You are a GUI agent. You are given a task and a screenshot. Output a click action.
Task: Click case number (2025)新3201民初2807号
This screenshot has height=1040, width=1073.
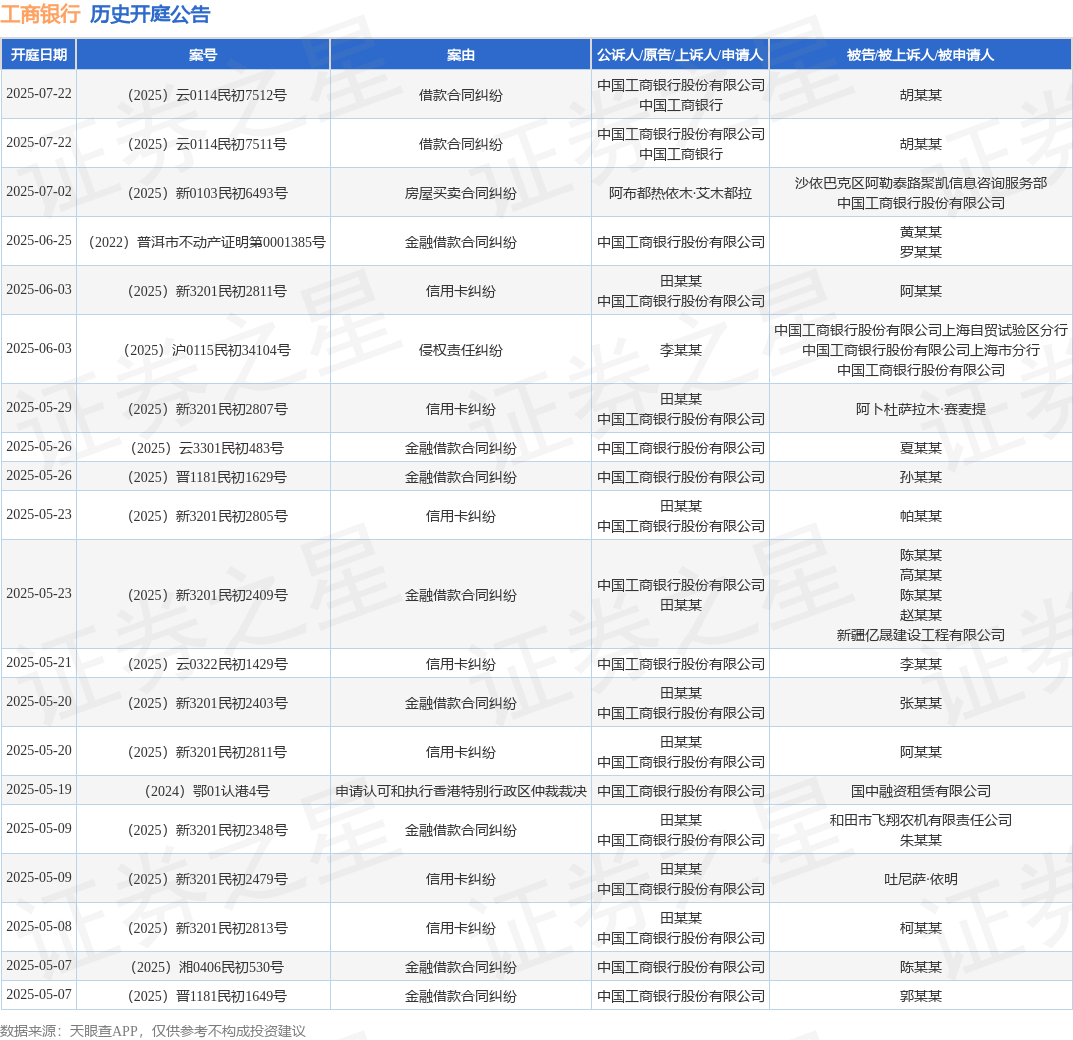point(204,409)
